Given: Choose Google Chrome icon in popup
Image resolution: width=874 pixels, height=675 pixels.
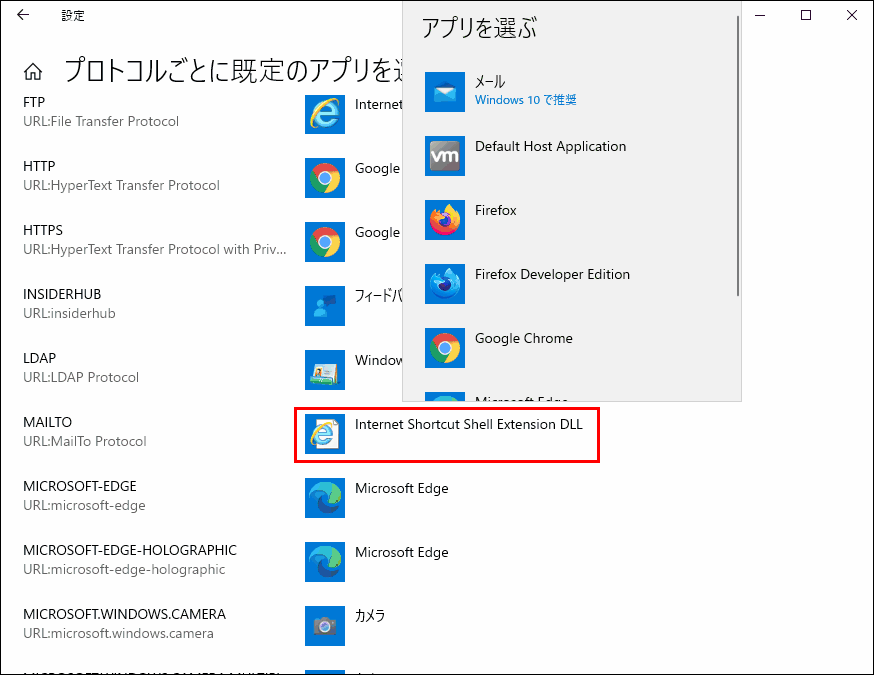Looking at the screenshot, I should (x=445, y=348).
